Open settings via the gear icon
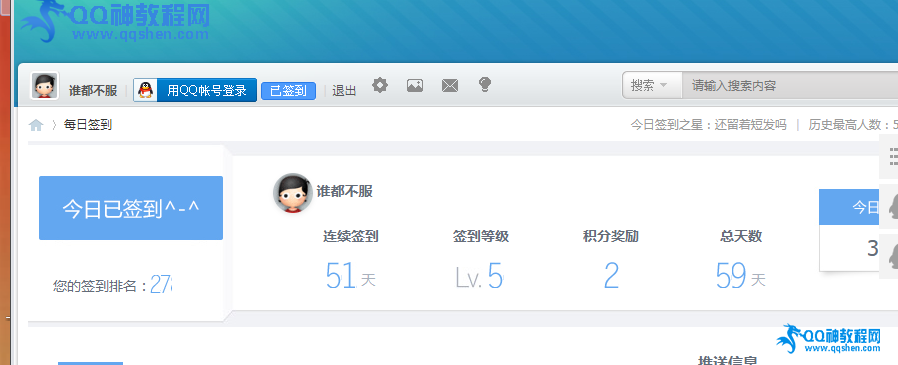The width and height of the screenshot is (898, 365). pyautogui.click(x=380, y=85)
